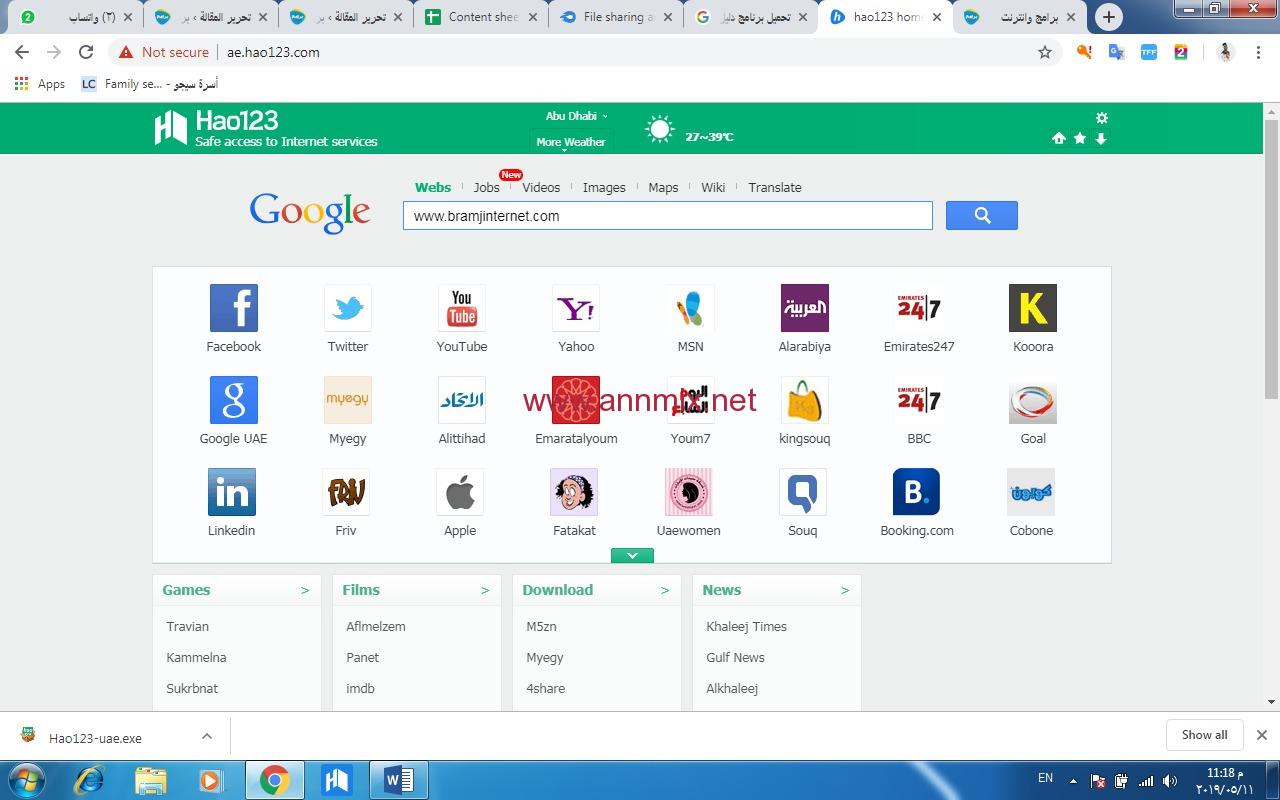The height and width of the screenshot is (800, 1280).
Task: Select the Jobs search tab
Action: tap(487, 187)
